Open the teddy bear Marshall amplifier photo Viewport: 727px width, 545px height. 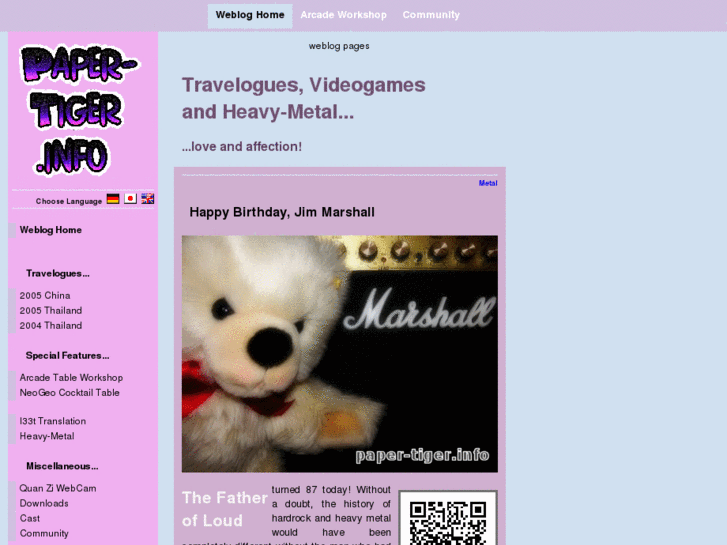click(x=340, y=354)
